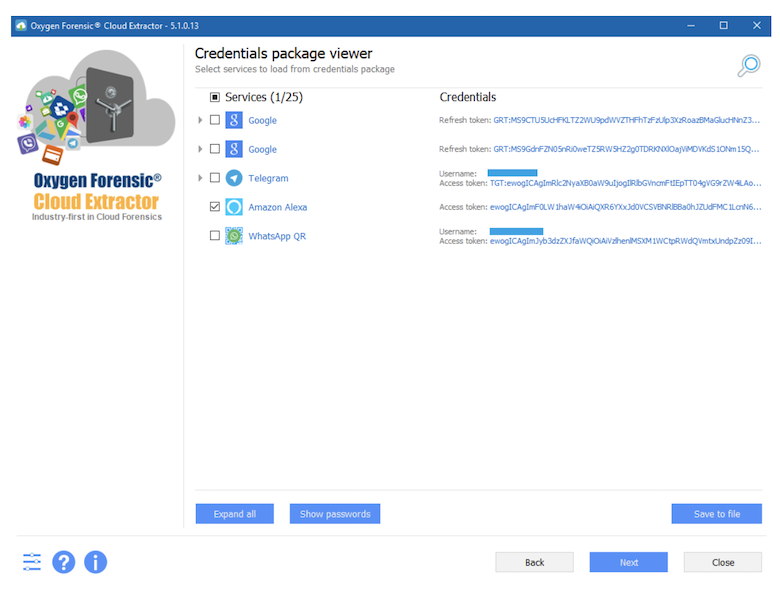Check the second Google service checkbox

[214, 149]
